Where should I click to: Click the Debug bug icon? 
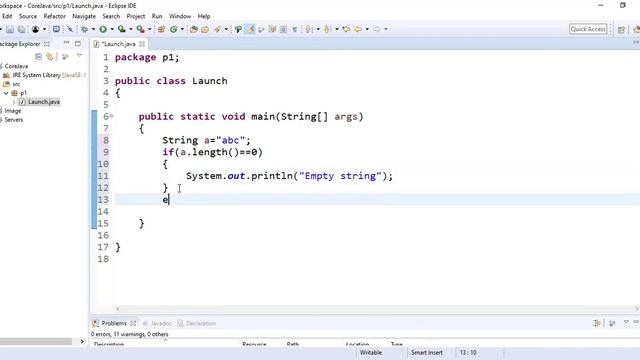click(x=84, y=29)
